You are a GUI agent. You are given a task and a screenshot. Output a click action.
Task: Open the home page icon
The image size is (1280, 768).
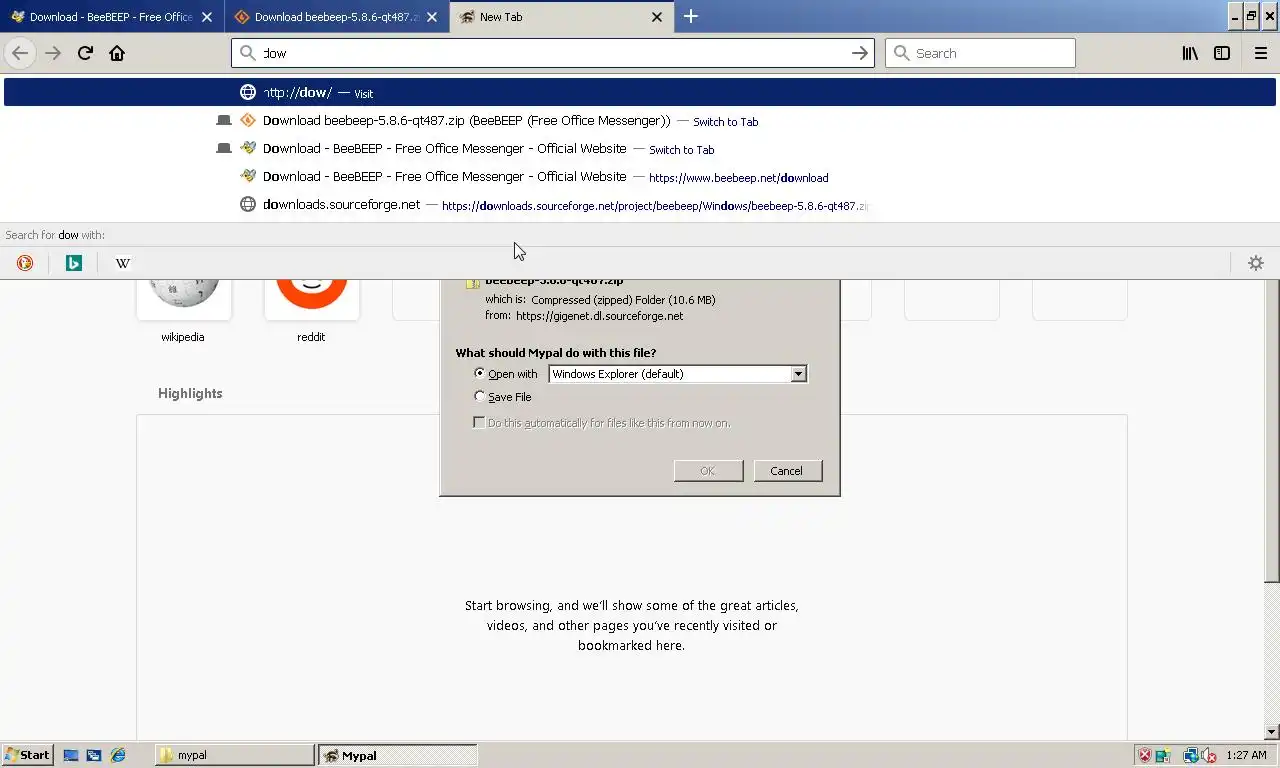[x=117, y=53]
